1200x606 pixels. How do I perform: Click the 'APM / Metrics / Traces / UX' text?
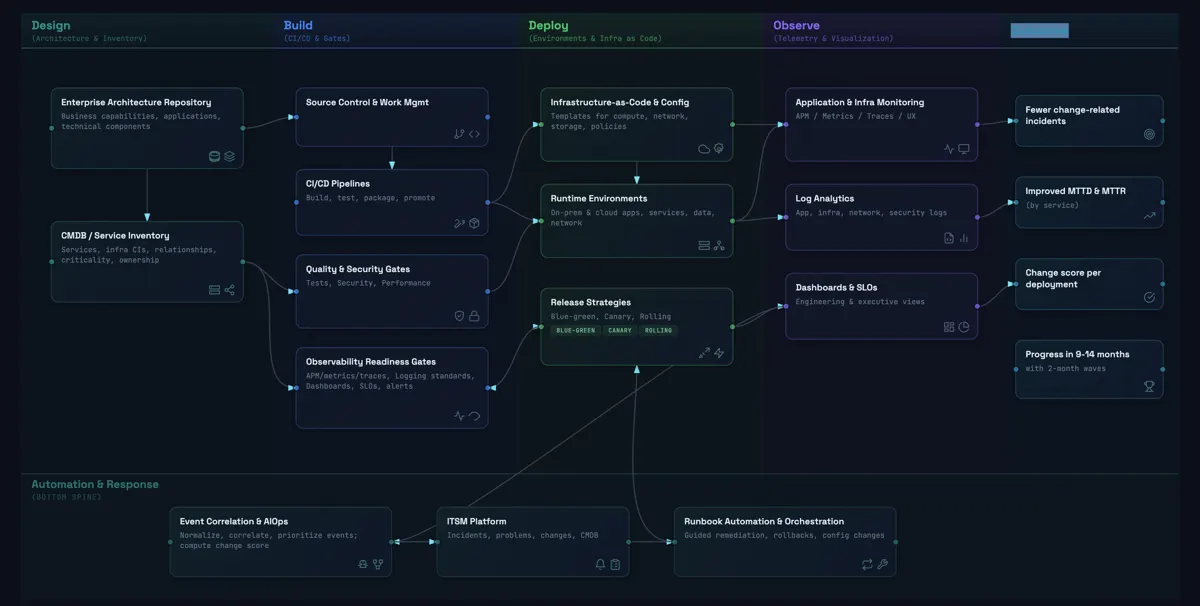[855, 116]
